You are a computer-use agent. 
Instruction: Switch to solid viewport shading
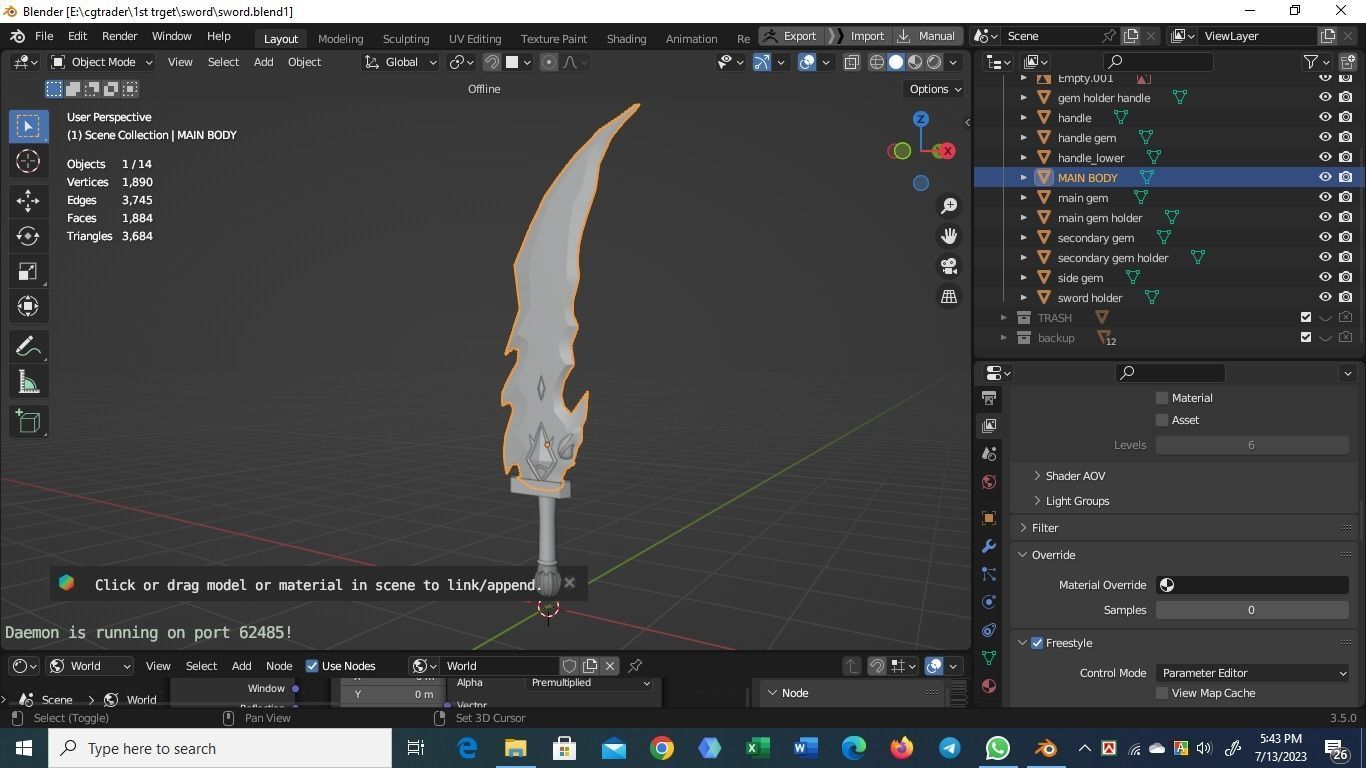(x=896, y=62)
